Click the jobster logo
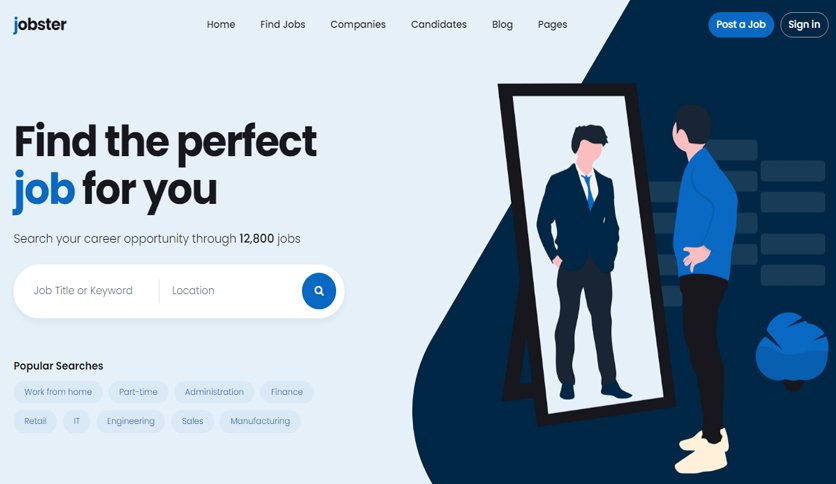 pos(40,25)
